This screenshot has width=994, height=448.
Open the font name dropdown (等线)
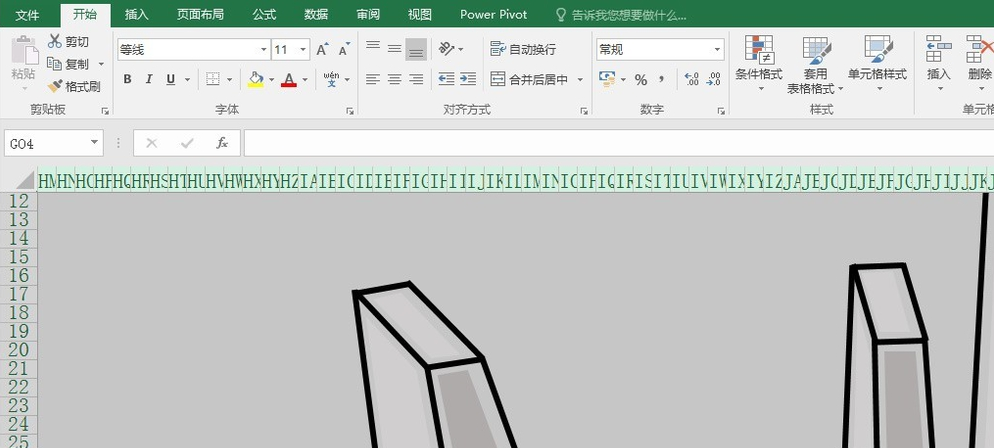pos(264,49)
